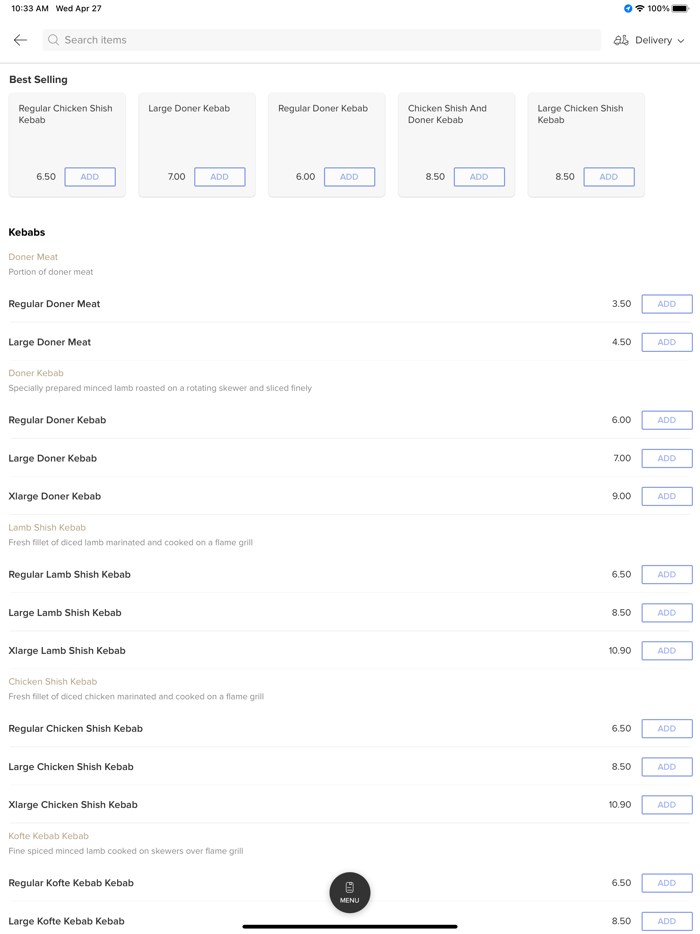Click the Portion of doner meat description
Image resolution: width=700 pixels, height=934 pixels.
(x=51, y=272)
